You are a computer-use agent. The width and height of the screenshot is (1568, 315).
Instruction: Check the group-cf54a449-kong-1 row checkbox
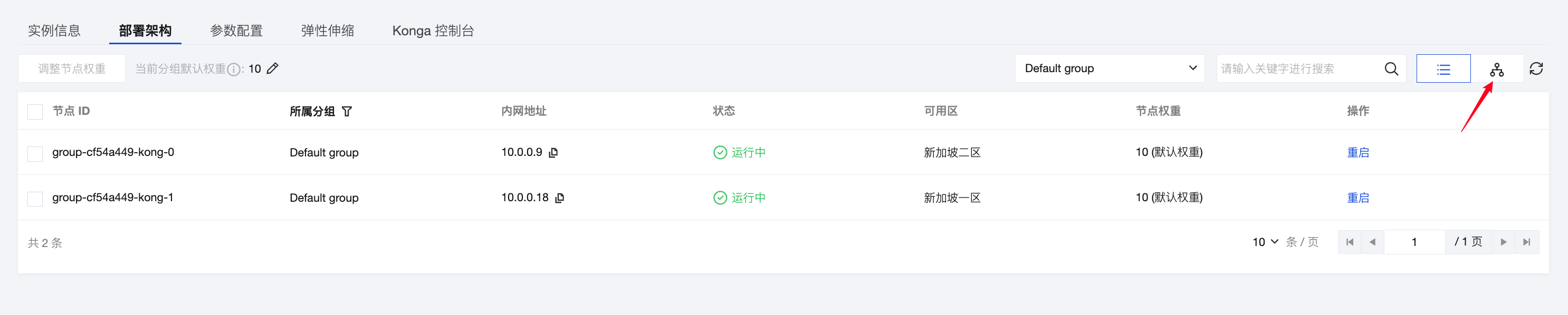click(35, 198)
